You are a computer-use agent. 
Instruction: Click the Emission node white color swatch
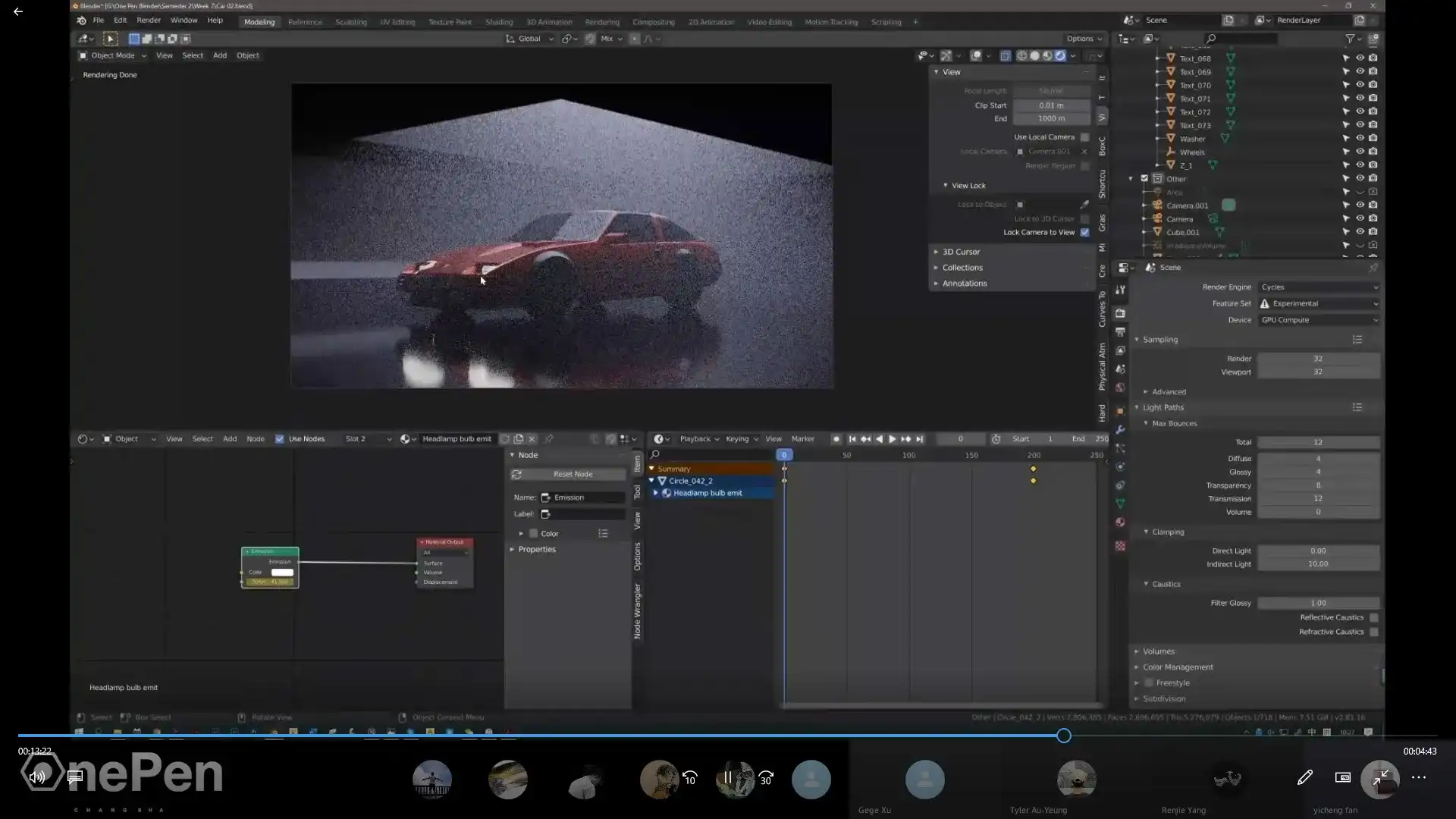[x=282, y=573]
